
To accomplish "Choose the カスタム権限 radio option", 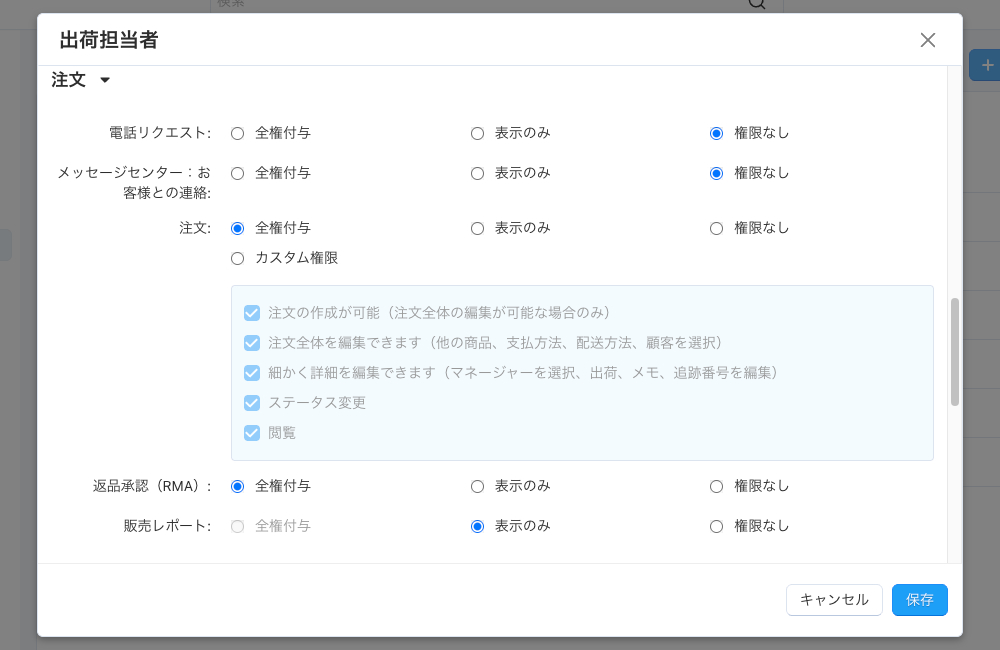I will click(237, 258).
